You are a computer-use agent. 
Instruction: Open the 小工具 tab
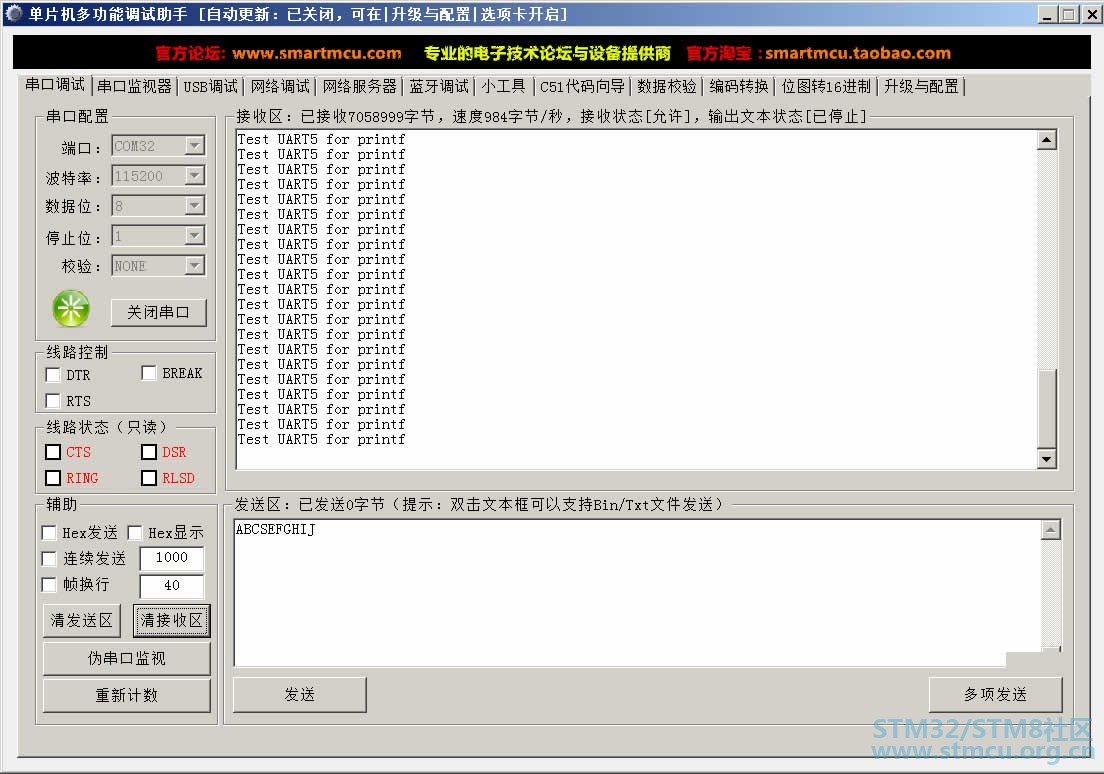pyautogui.click(x=503, y=87)
